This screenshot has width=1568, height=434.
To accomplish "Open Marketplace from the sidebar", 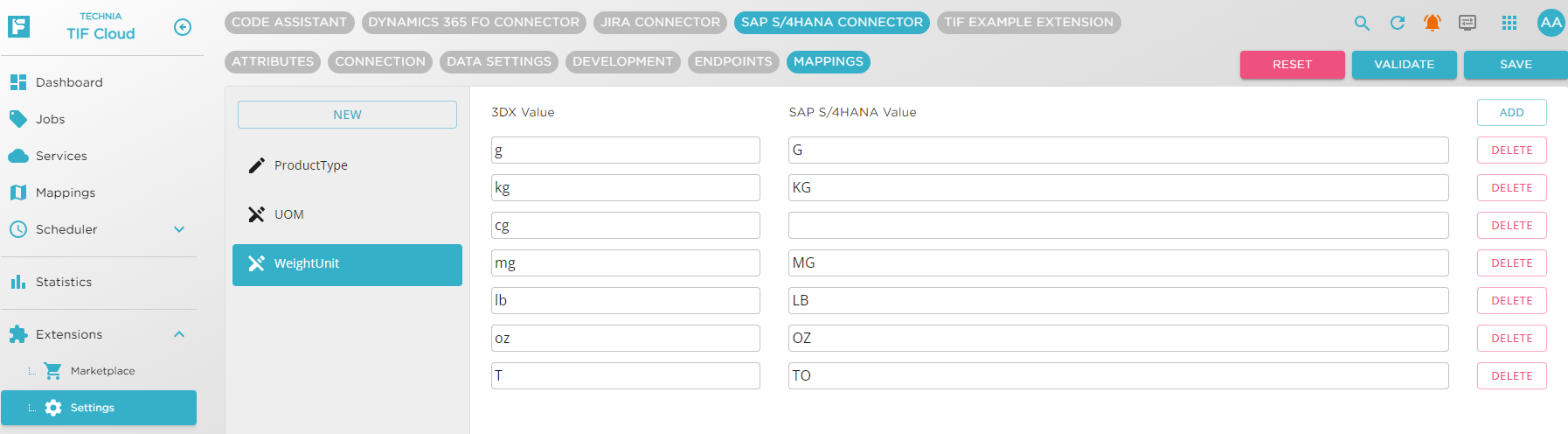I will pos(102,371).
